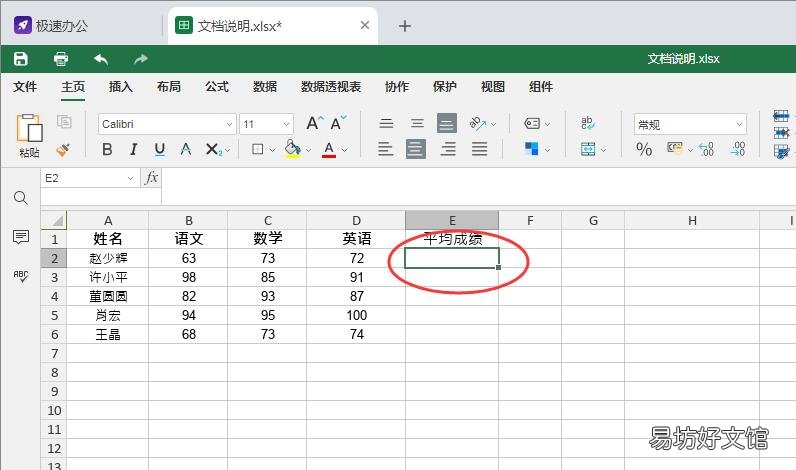Center text horizontally
This screenshot has height=470, width=796.
(x=416, y=149)
